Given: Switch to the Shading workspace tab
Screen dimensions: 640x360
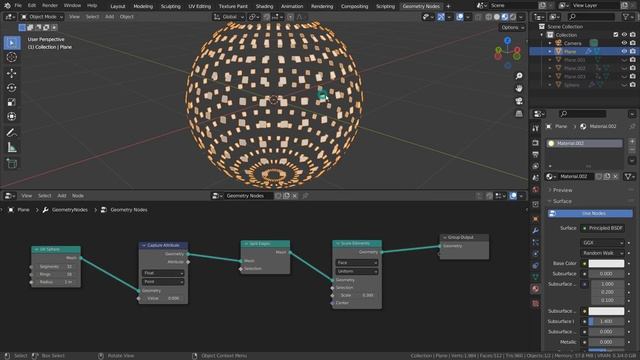Looking at the screenshot, I should 264,6.
